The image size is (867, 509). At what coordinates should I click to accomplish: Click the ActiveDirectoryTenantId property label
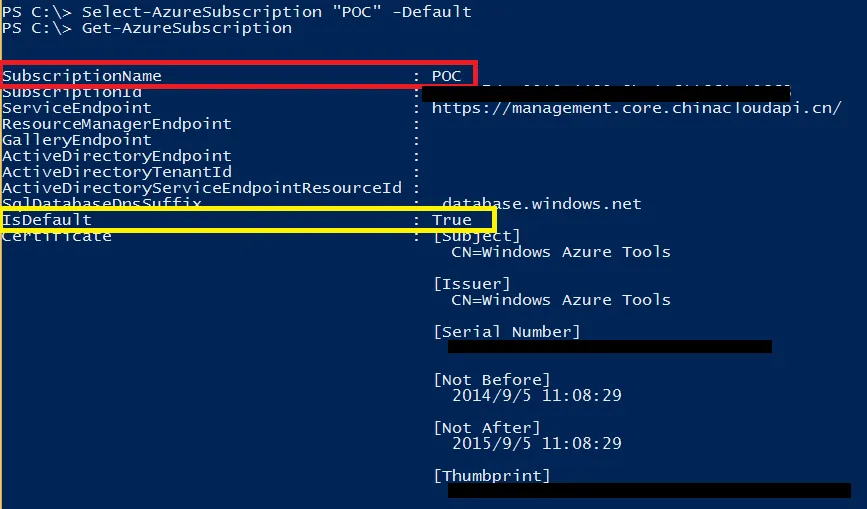(x=117, y=172)
